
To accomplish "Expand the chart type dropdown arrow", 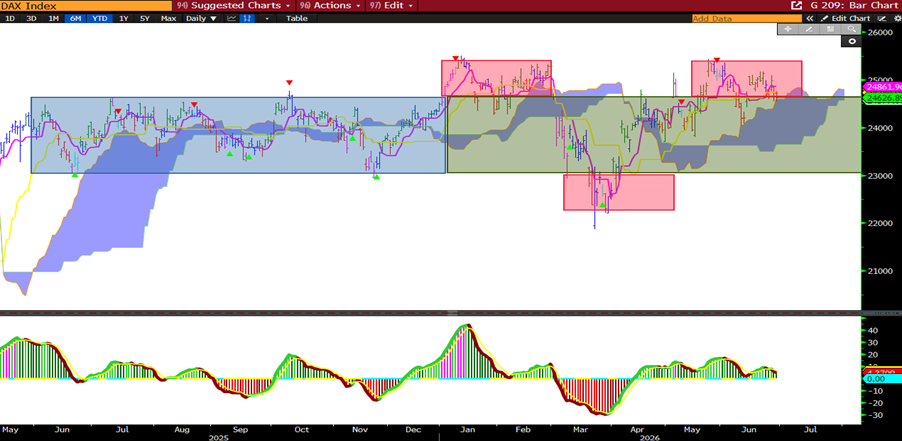I will tap(266, 18).
